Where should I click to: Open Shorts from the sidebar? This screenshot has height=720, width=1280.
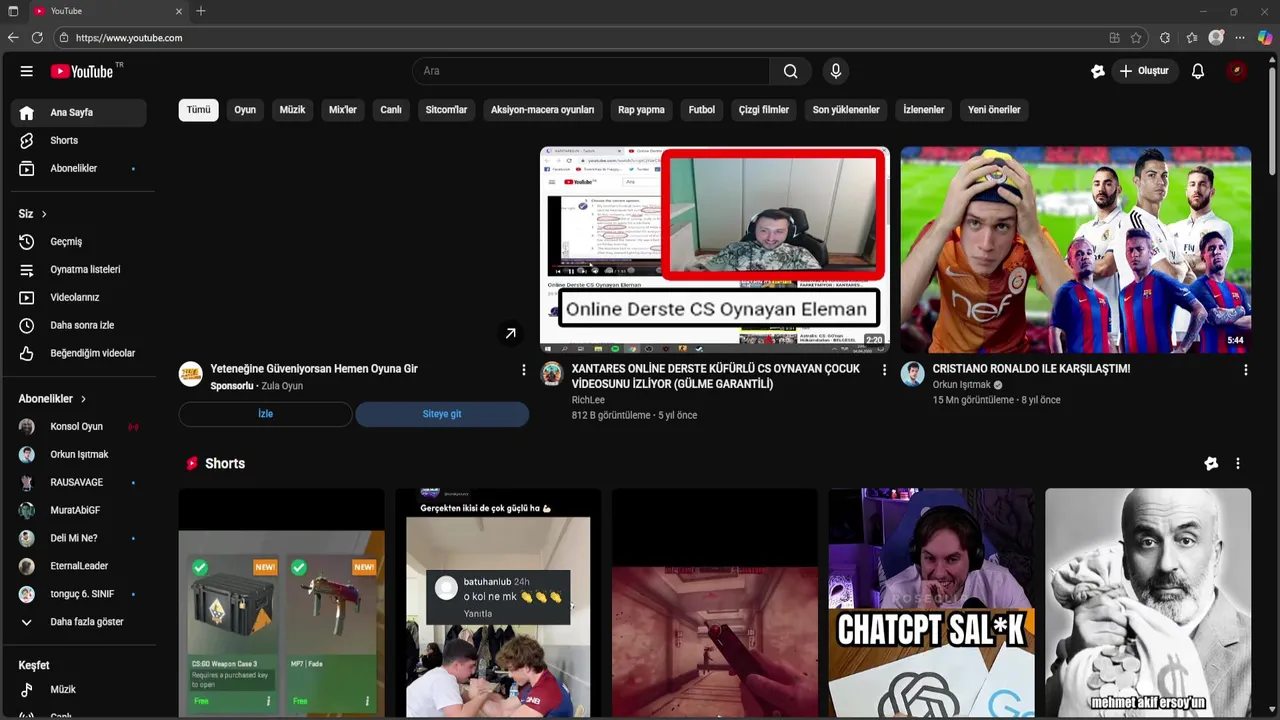tap(79, 141)
